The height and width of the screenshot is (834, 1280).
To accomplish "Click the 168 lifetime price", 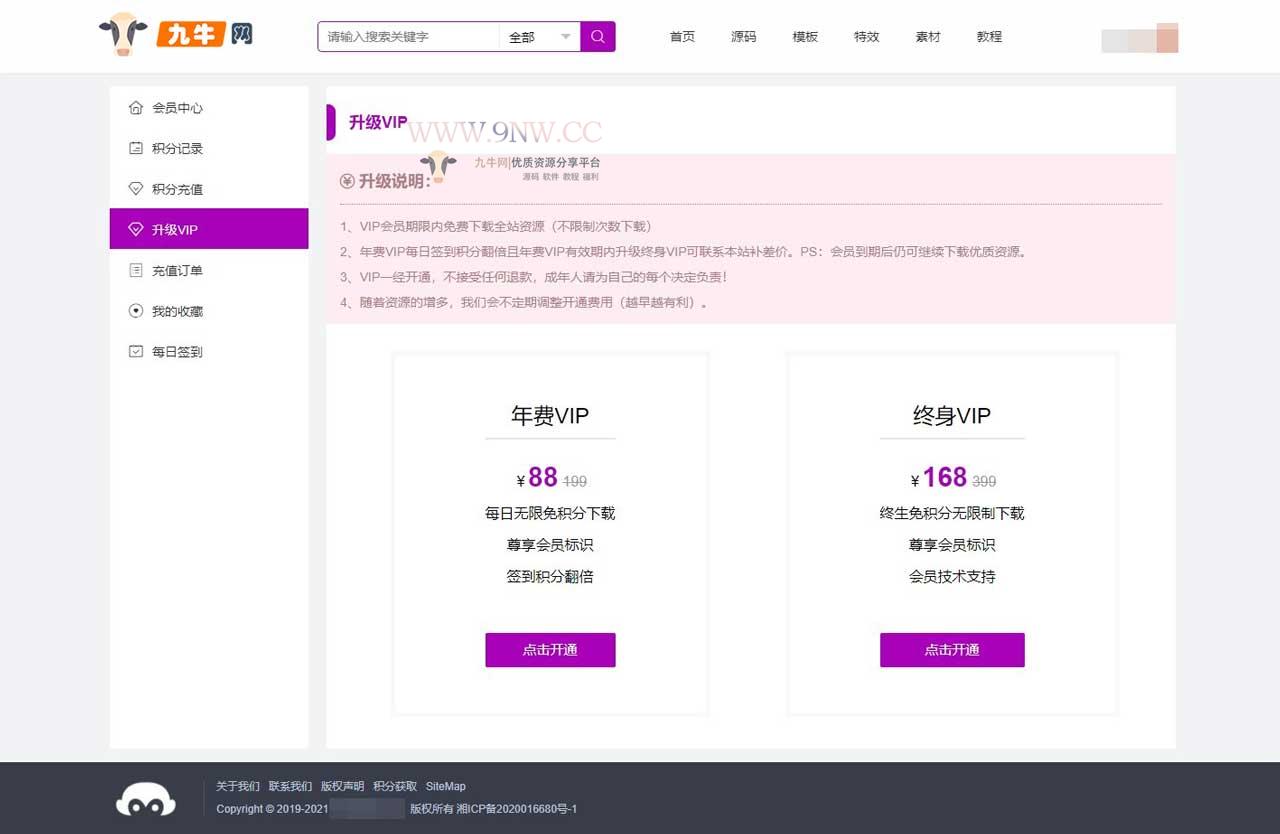I will pos(945,477).
